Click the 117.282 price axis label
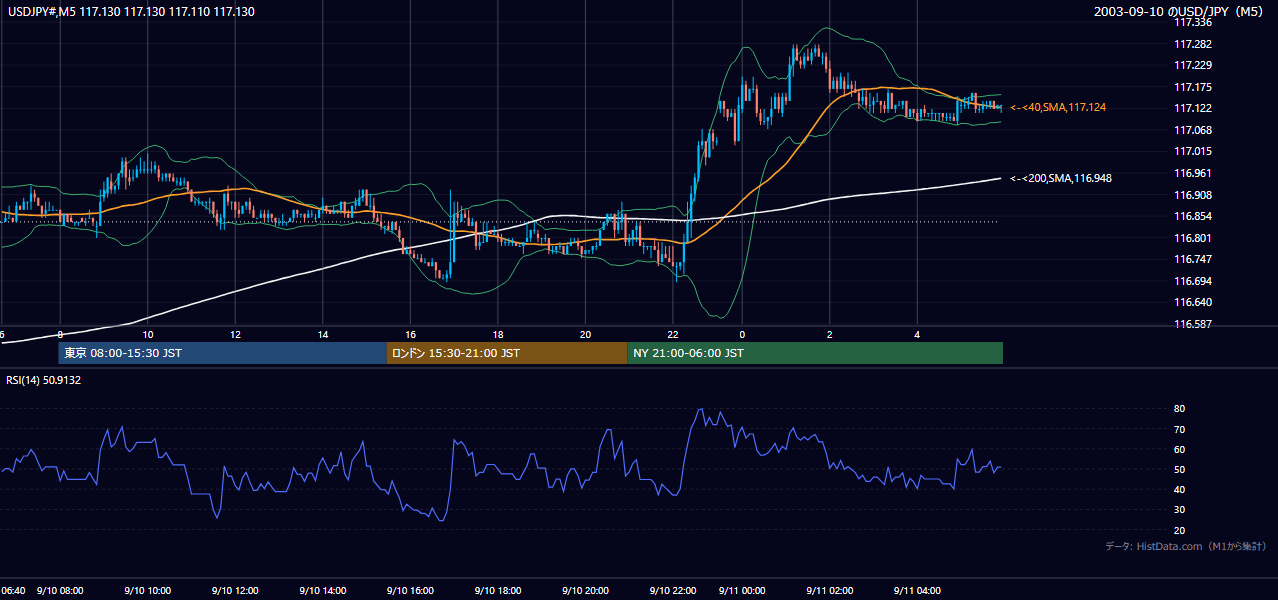 click(x=1192, y=44)
